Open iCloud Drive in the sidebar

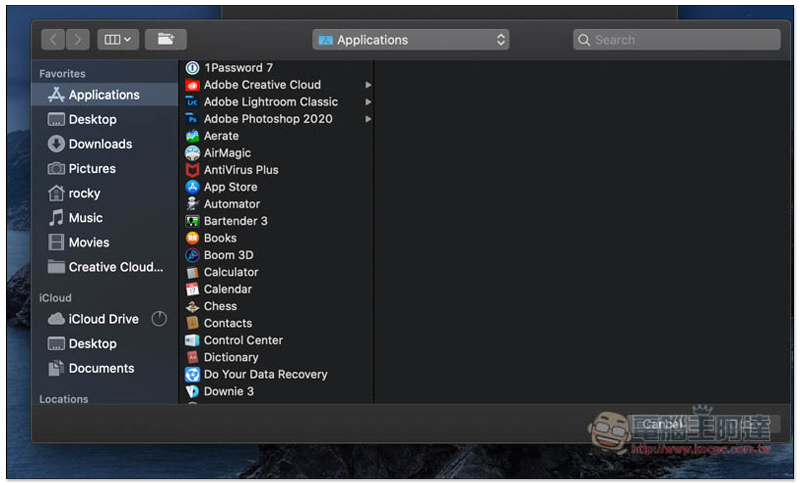pos(105,319)
